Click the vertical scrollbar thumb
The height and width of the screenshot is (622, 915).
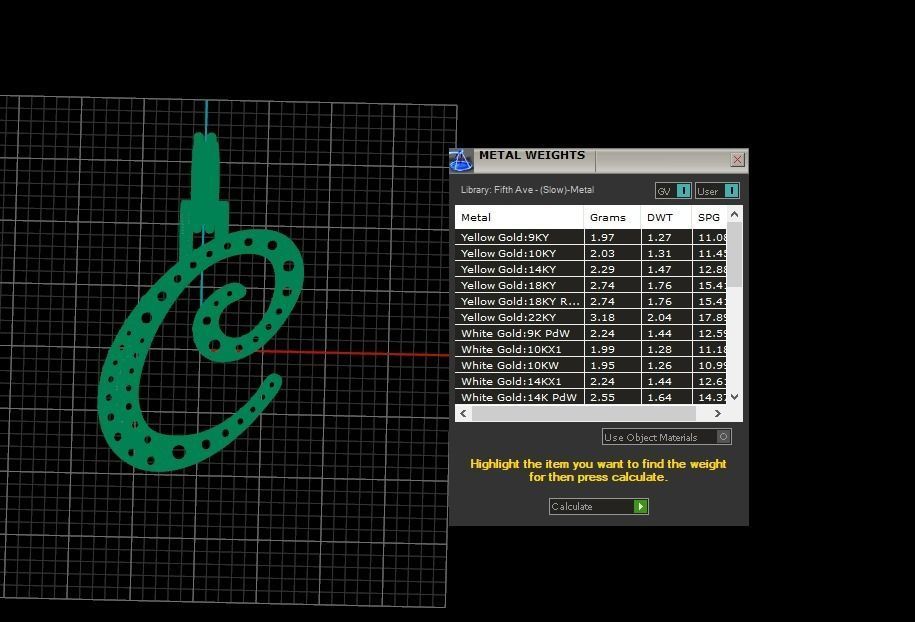[735, 254]
